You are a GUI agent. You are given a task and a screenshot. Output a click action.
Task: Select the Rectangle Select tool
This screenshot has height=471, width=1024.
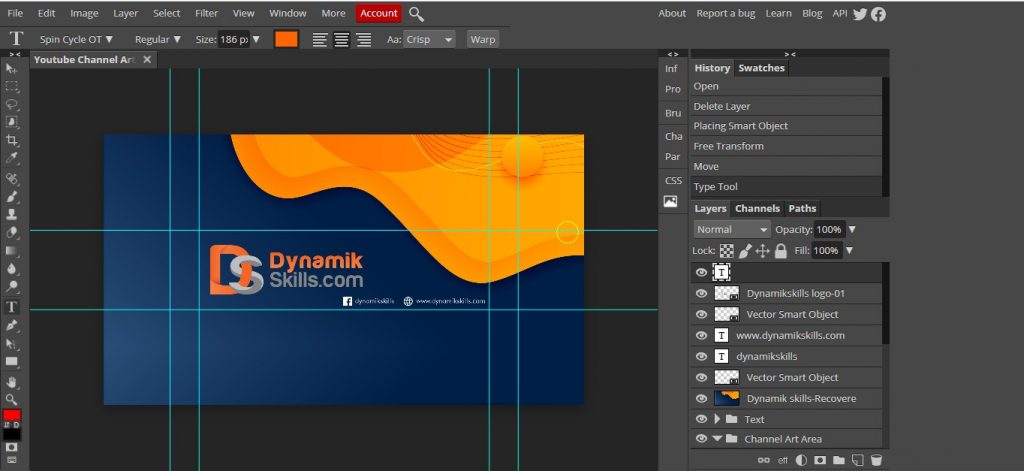point(12,86)
